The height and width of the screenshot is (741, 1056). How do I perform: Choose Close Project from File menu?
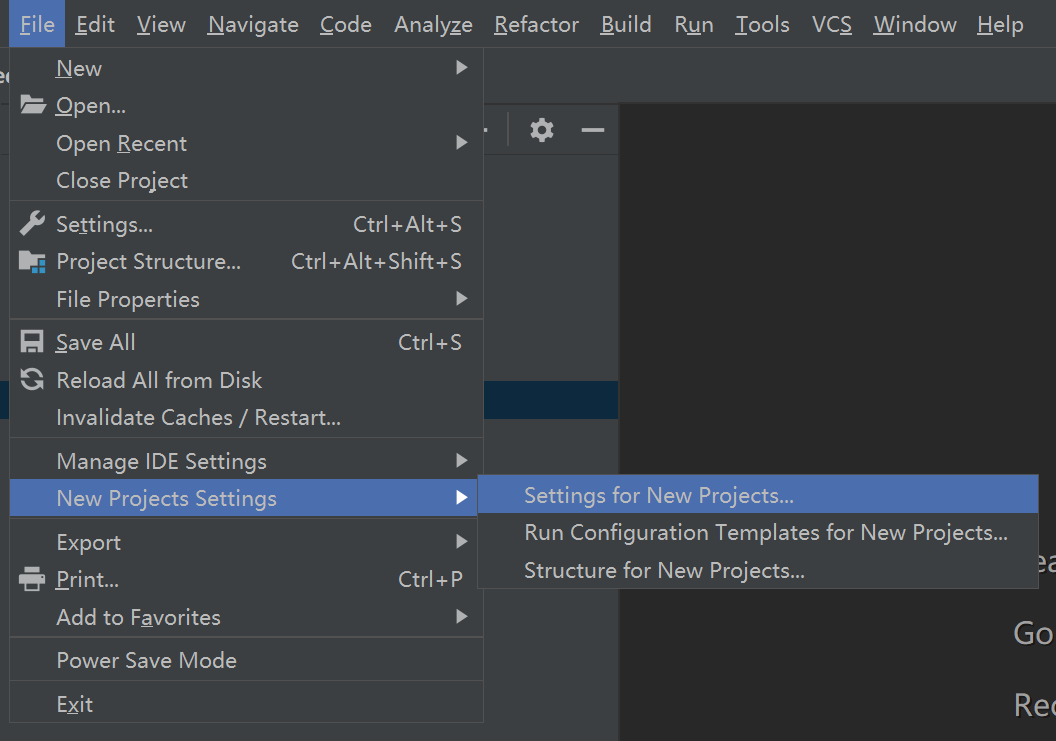pyautogui.click(x=122, y=181)
